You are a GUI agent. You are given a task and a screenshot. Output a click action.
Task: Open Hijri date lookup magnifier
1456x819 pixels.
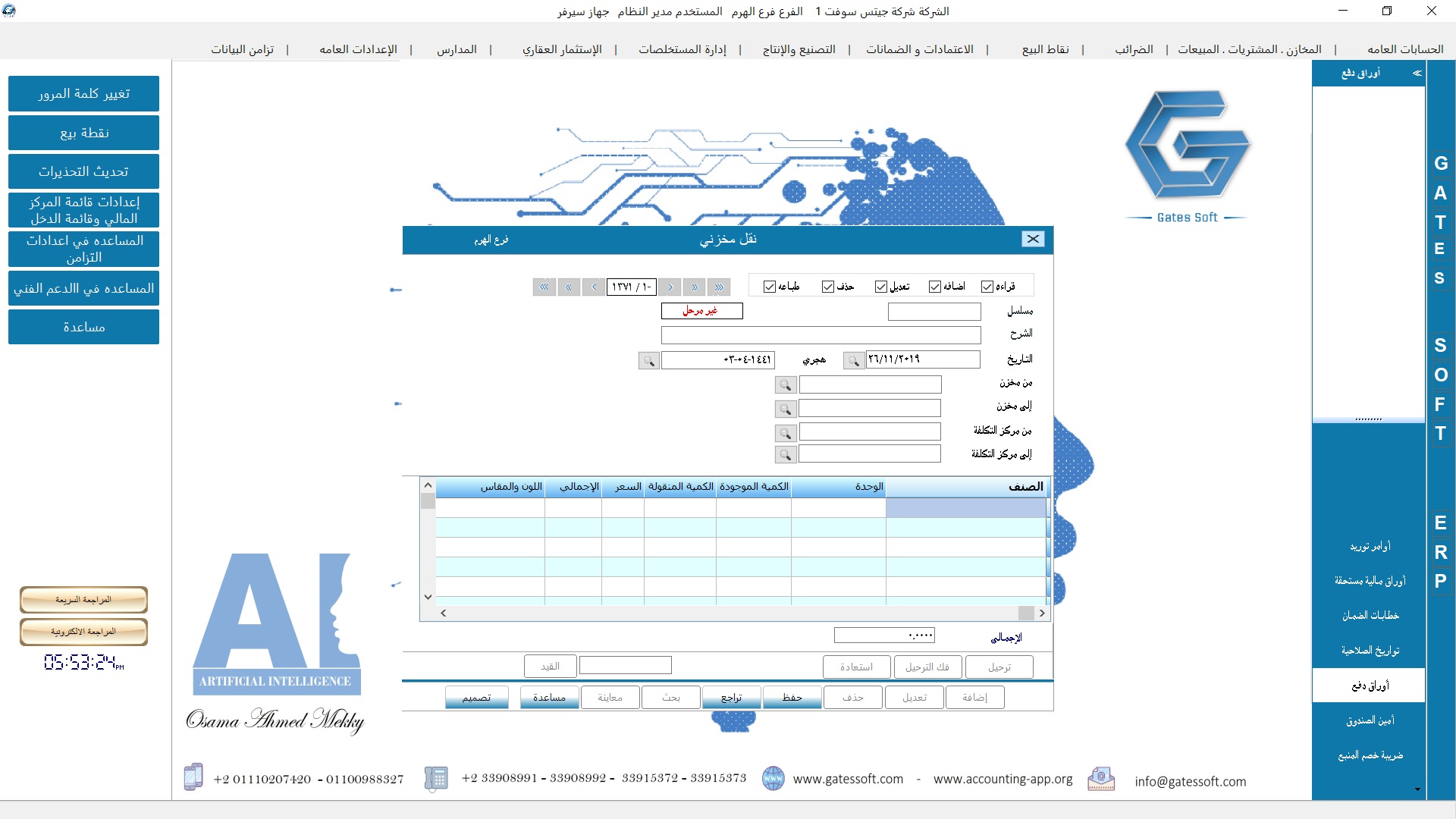pyautogui.click(x=649, y=360)
